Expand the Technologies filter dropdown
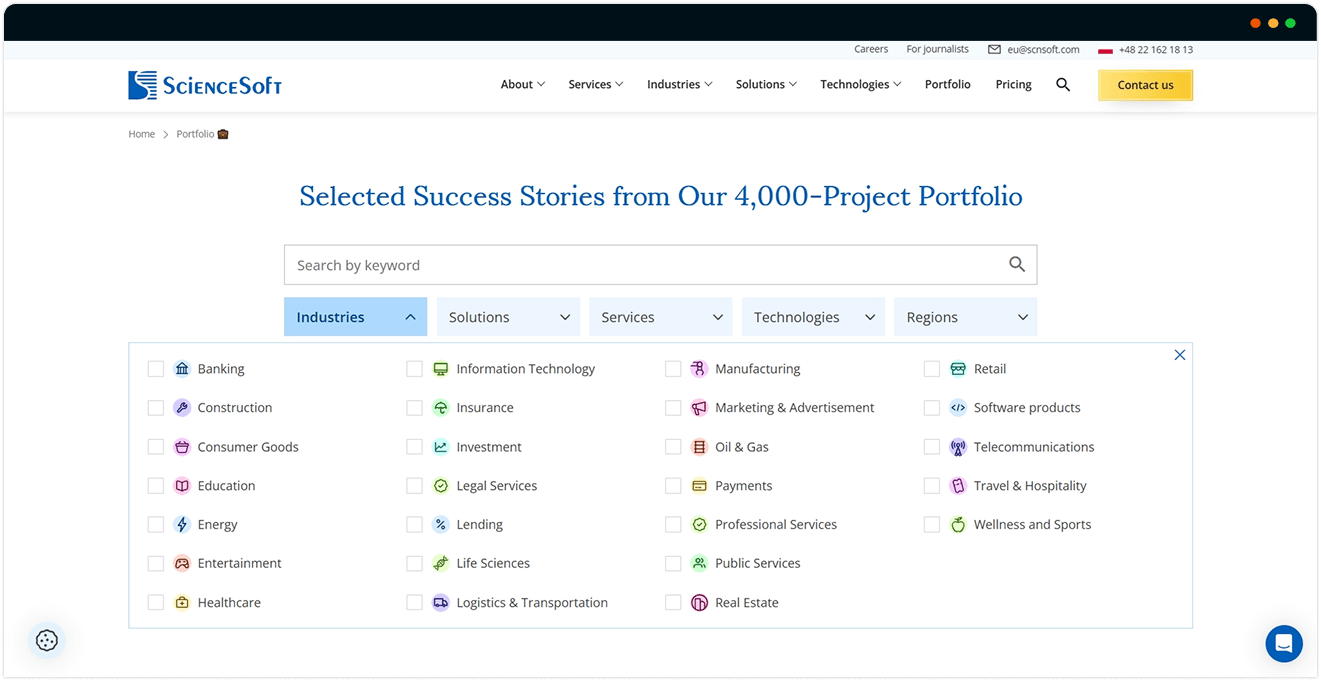1321x681 pixels. pyautogui.click(x=813, y=316)
